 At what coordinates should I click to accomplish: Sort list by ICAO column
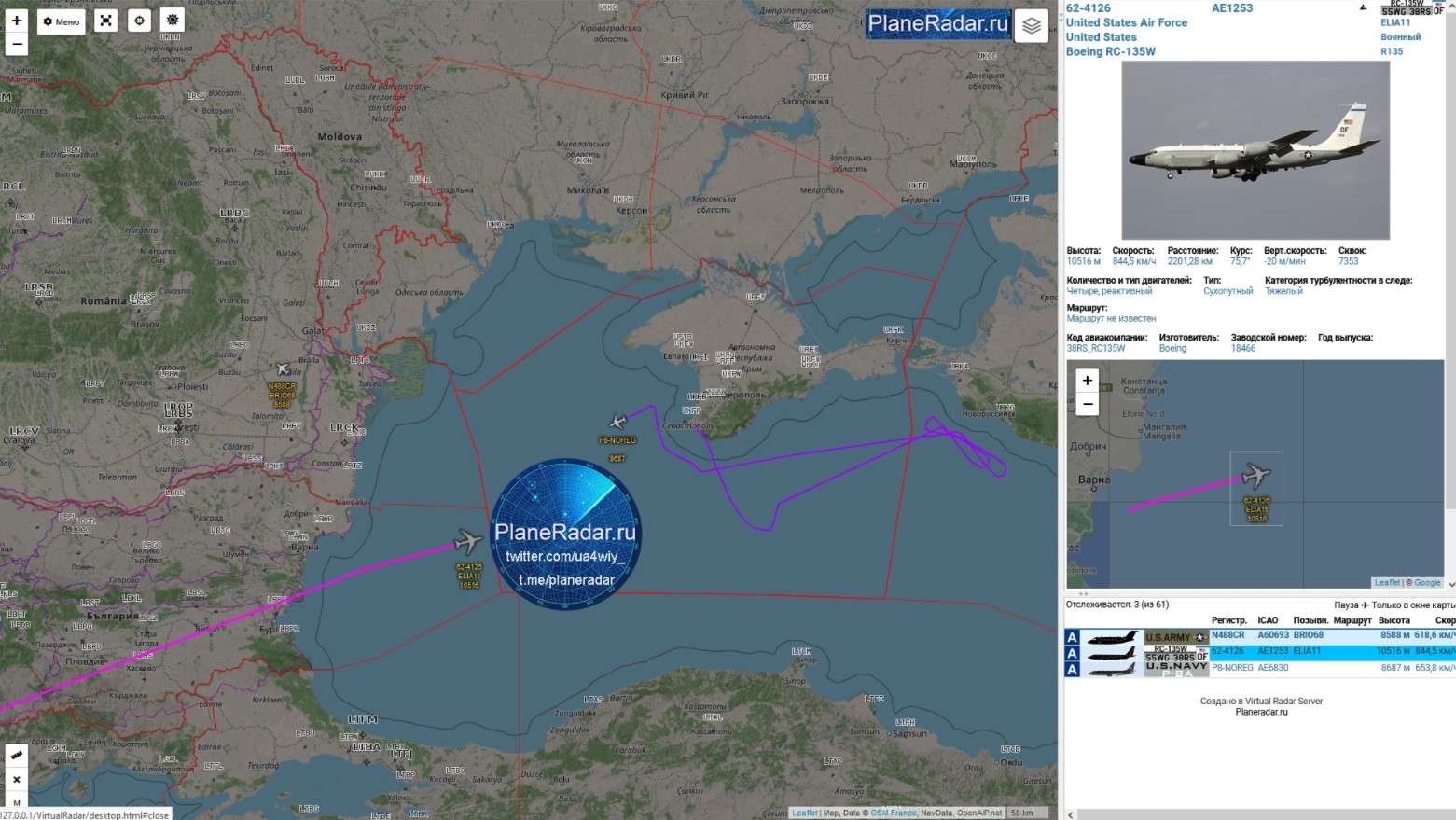tap(1268, 620)
